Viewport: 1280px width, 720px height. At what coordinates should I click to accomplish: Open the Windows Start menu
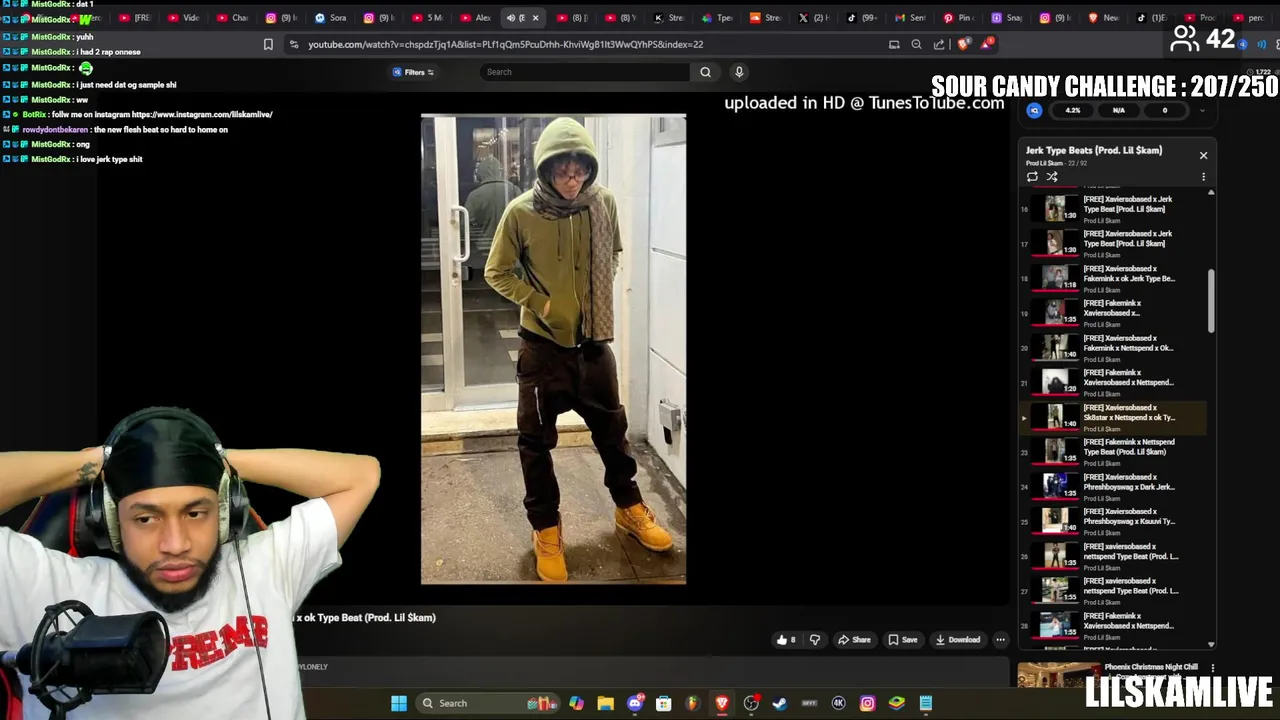(x=399, y=703)
